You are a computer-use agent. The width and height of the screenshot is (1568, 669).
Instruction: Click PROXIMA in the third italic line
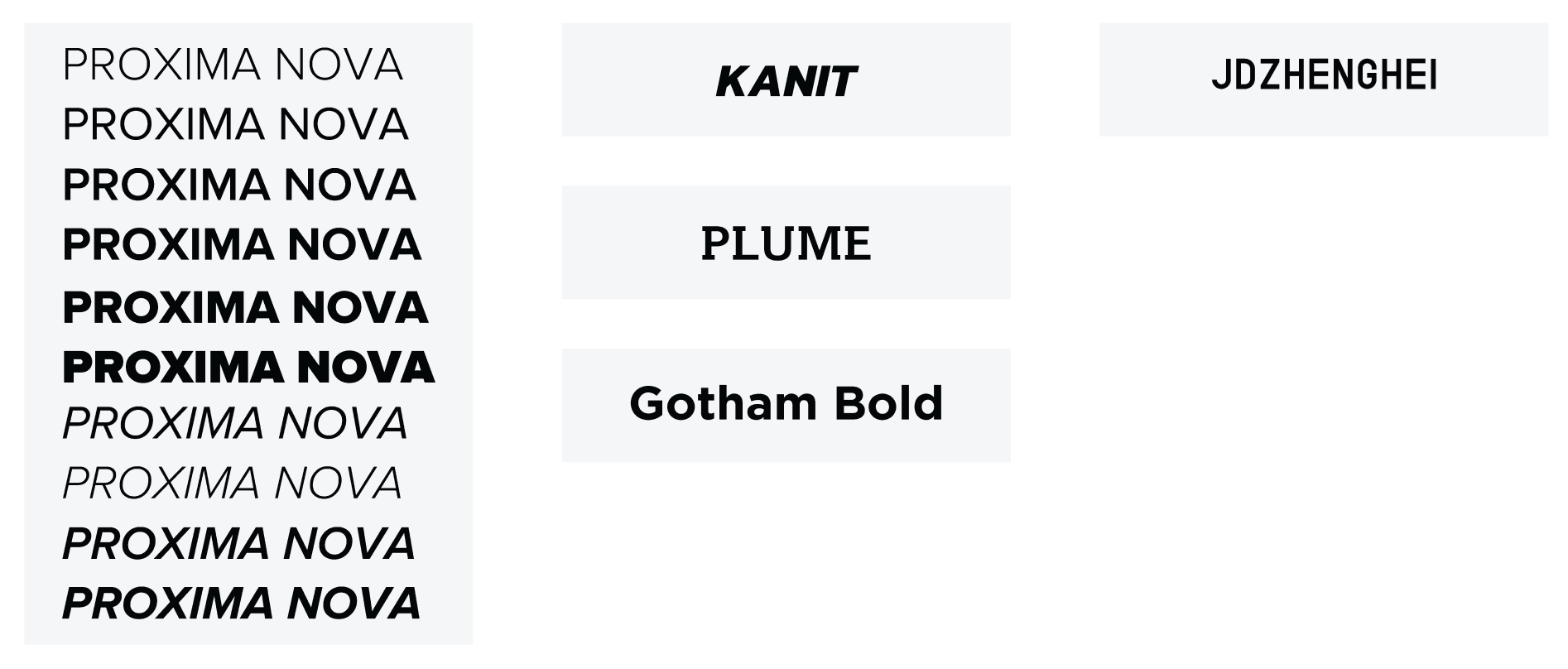point(165,544)
